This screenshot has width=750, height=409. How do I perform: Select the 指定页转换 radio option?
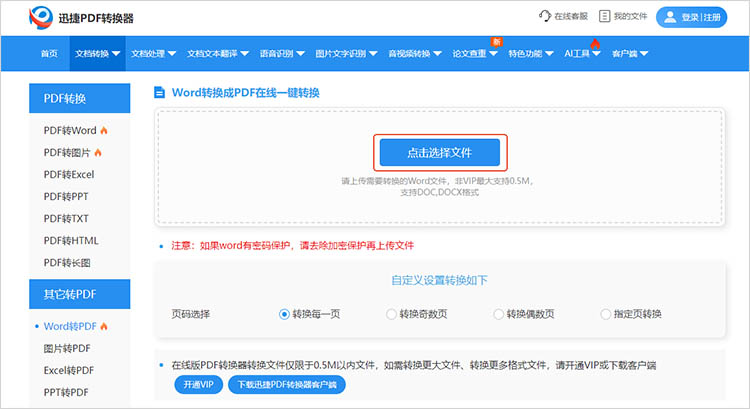[x=606, y=314]
